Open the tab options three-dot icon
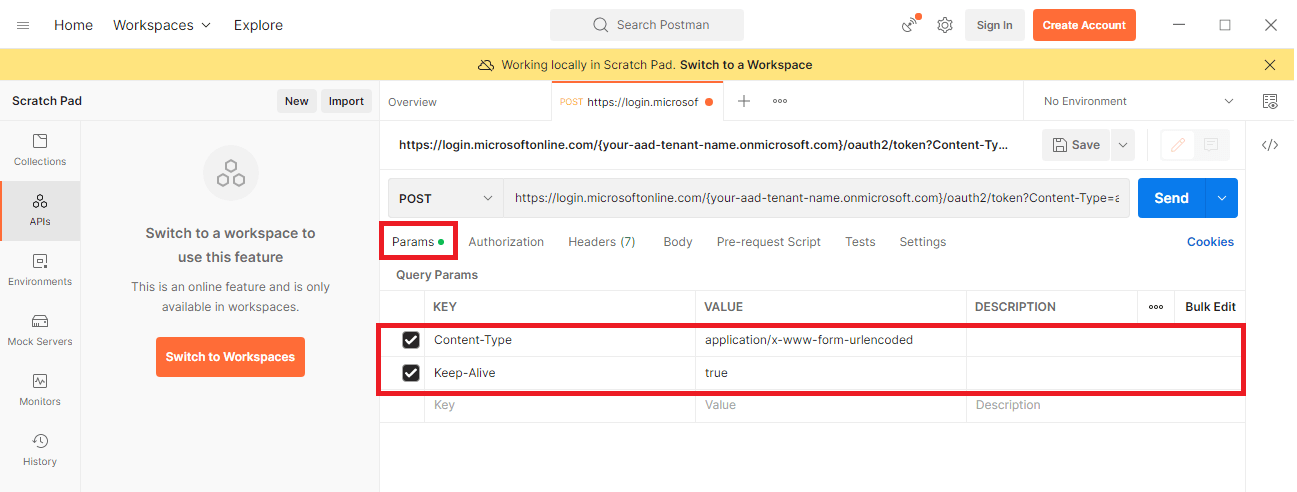The image size is (1297, 492). pos(780,101)
